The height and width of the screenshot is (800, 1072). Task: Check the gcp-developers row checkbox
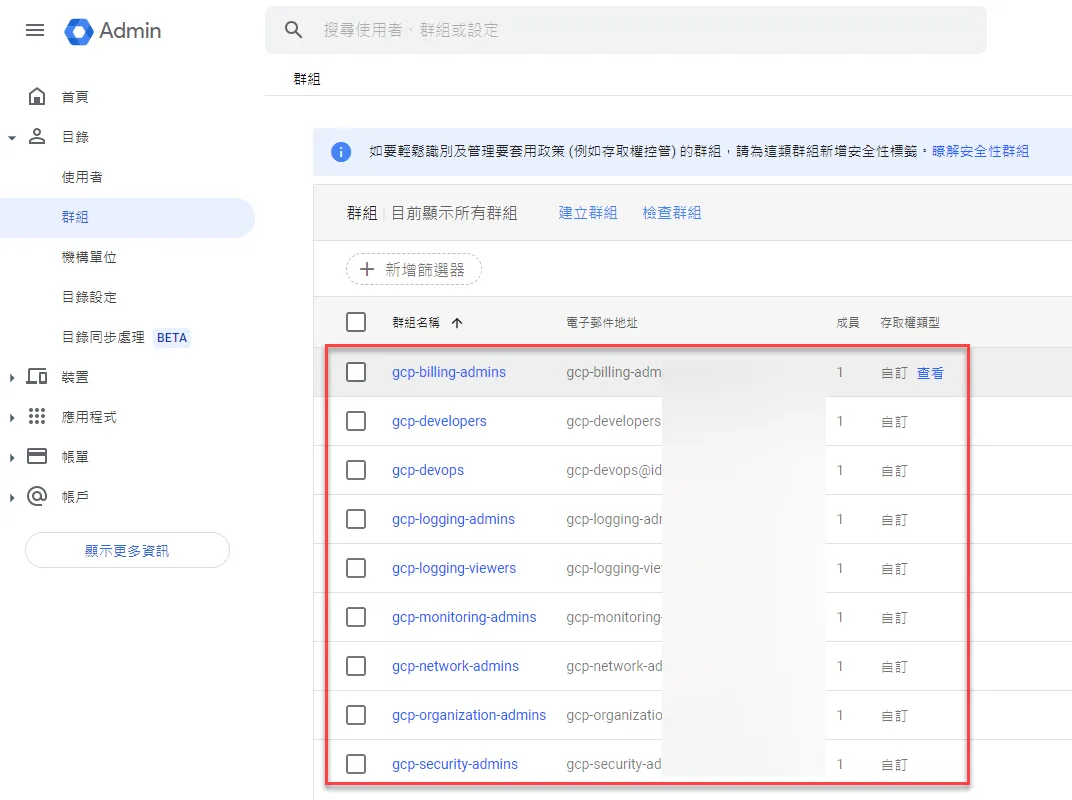click(x=356, y=421)
